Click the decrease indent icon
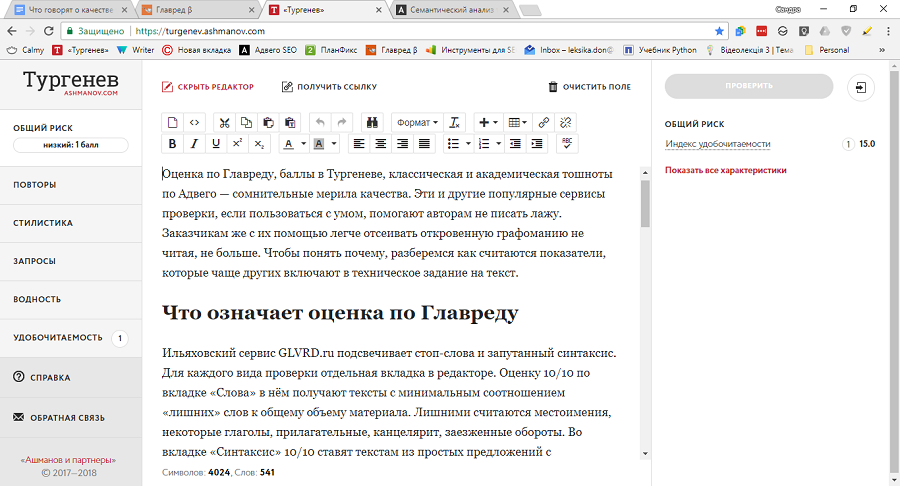Viewport: 900px width, 486px height. (515, 144)
